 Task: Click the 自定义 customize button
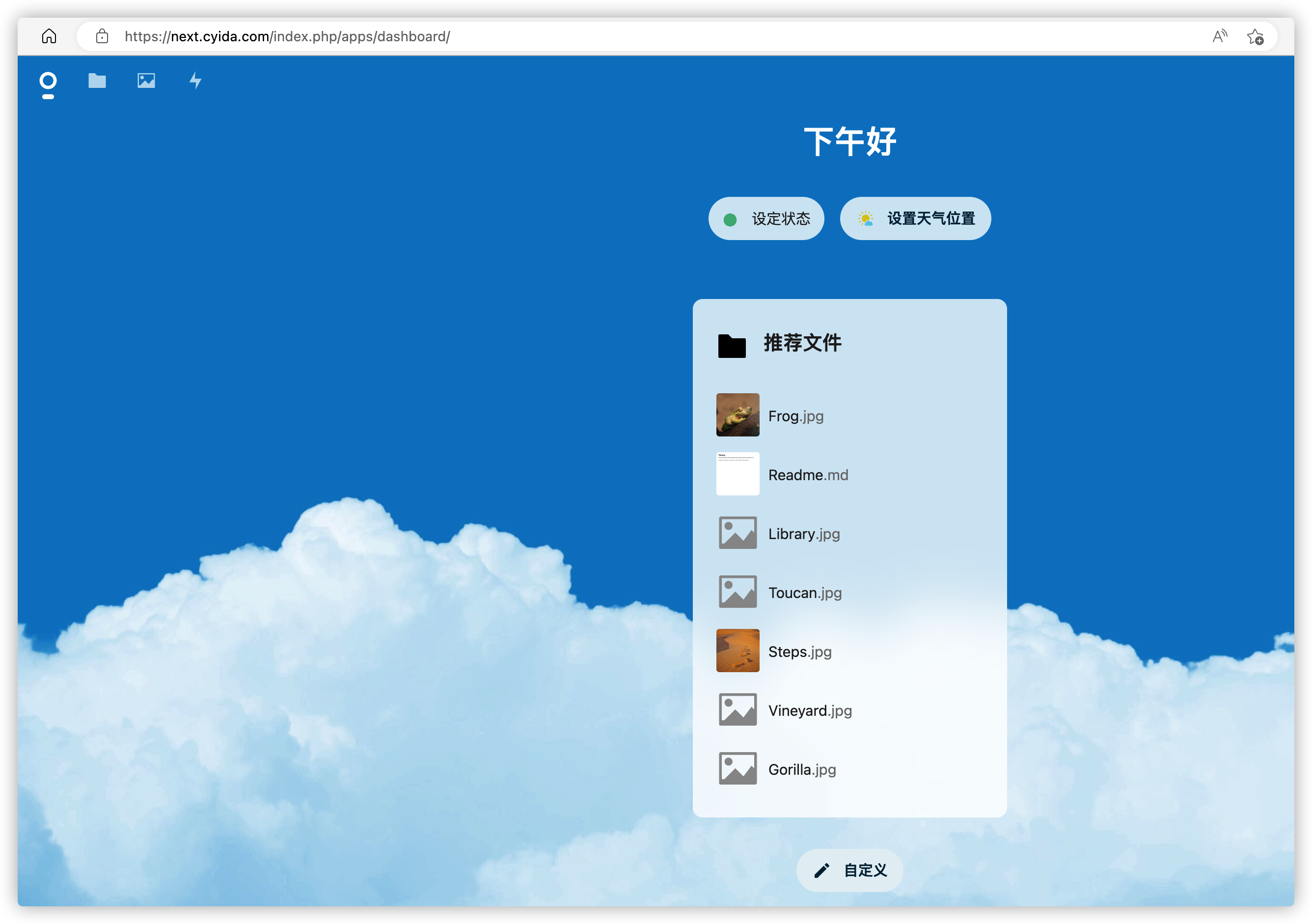point(849,870)
